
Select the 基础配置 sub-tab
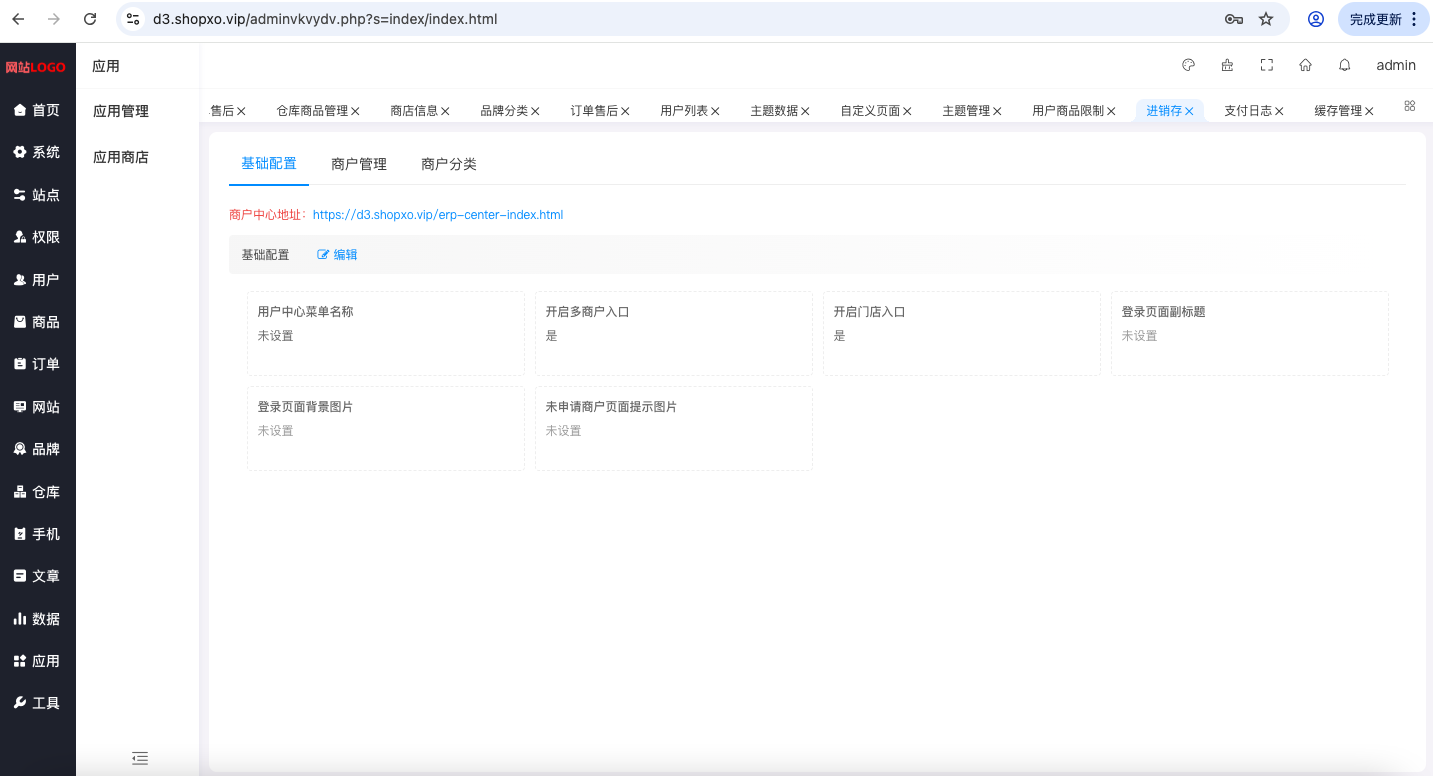pyautogui.click(x=269, y=163)
